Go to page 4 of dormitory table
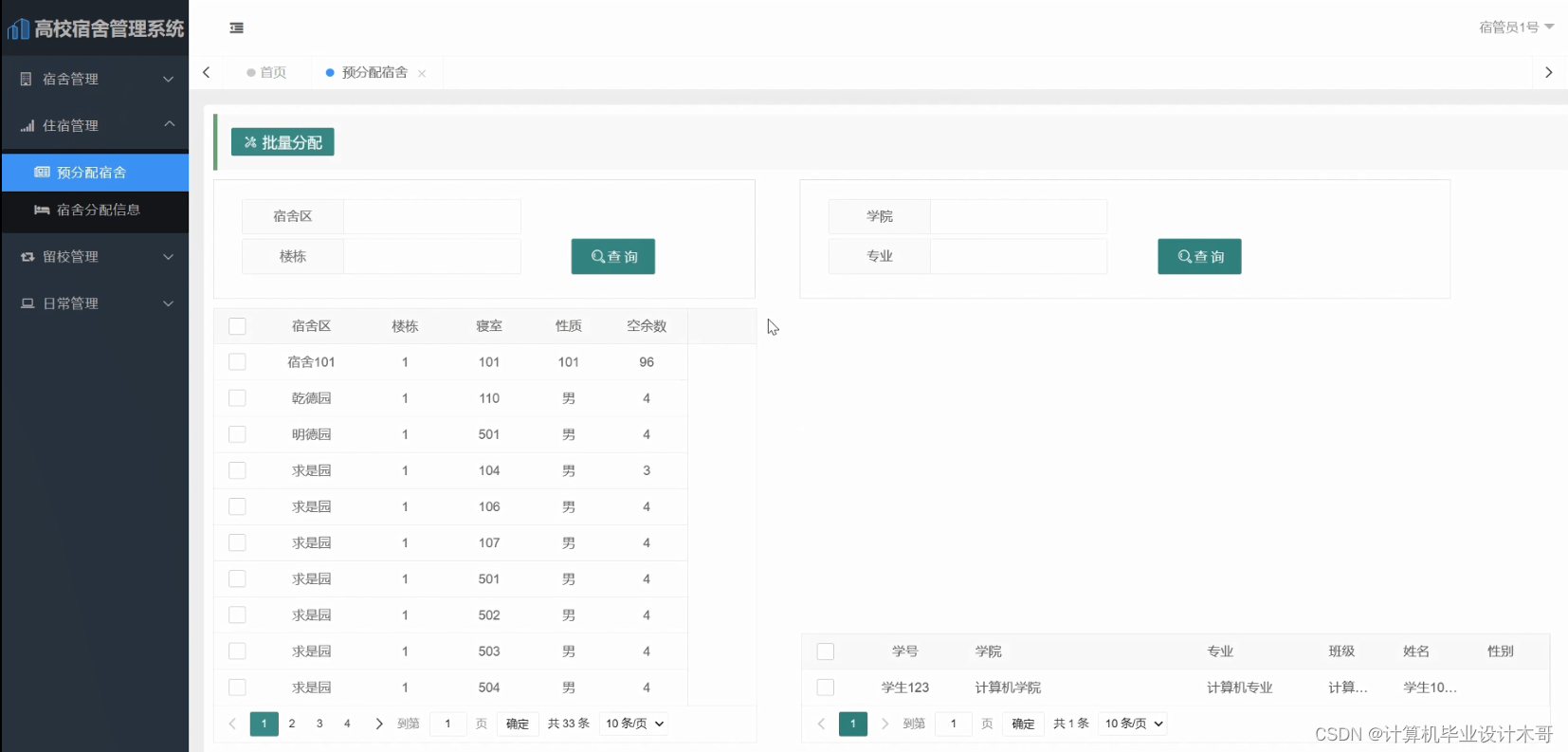1568x752 pixels. point(347,724)
